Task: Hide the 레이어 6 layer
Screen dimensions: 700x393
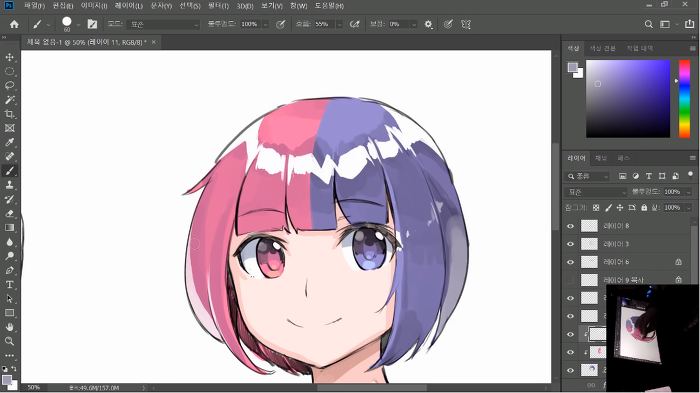Action: (x=570, y=262)
